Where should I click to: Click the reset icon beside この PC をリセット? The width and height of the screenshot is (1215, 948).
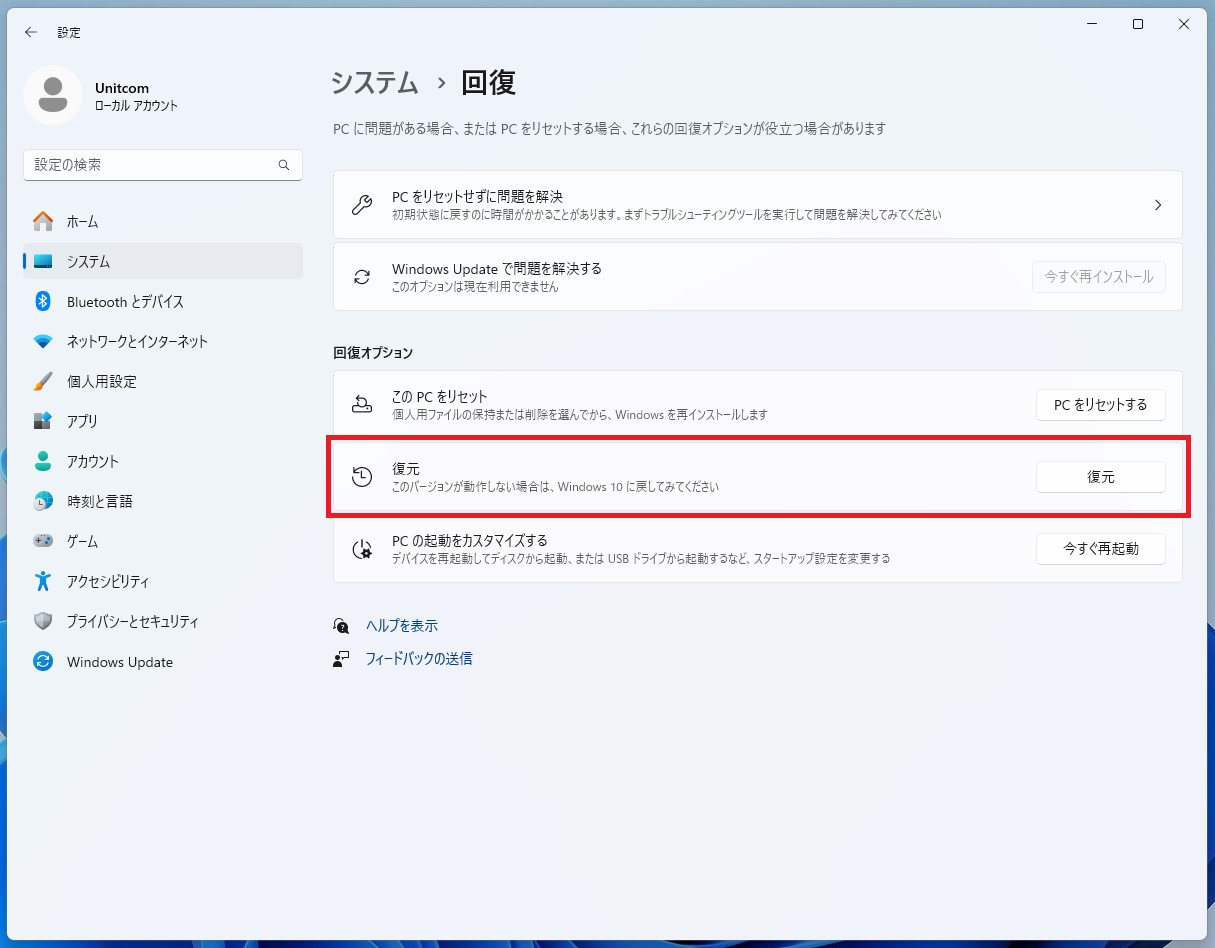(362, 405)
